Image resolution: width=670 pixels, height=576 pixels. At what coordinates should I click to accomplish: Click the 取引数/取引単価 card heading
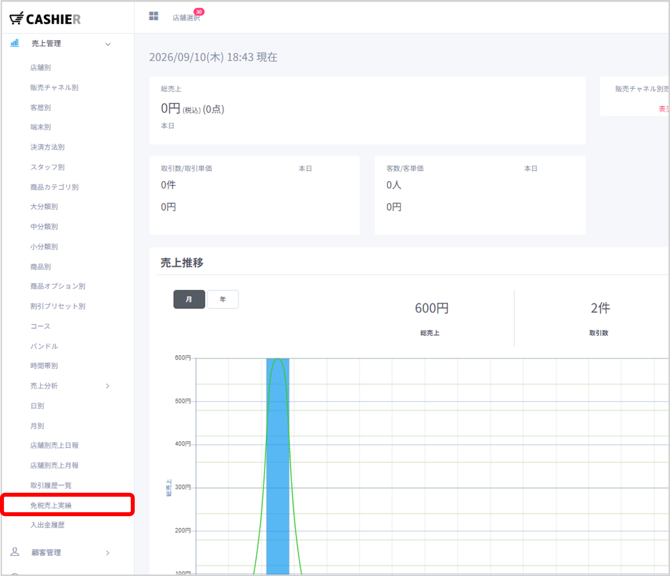pos(186,168)
